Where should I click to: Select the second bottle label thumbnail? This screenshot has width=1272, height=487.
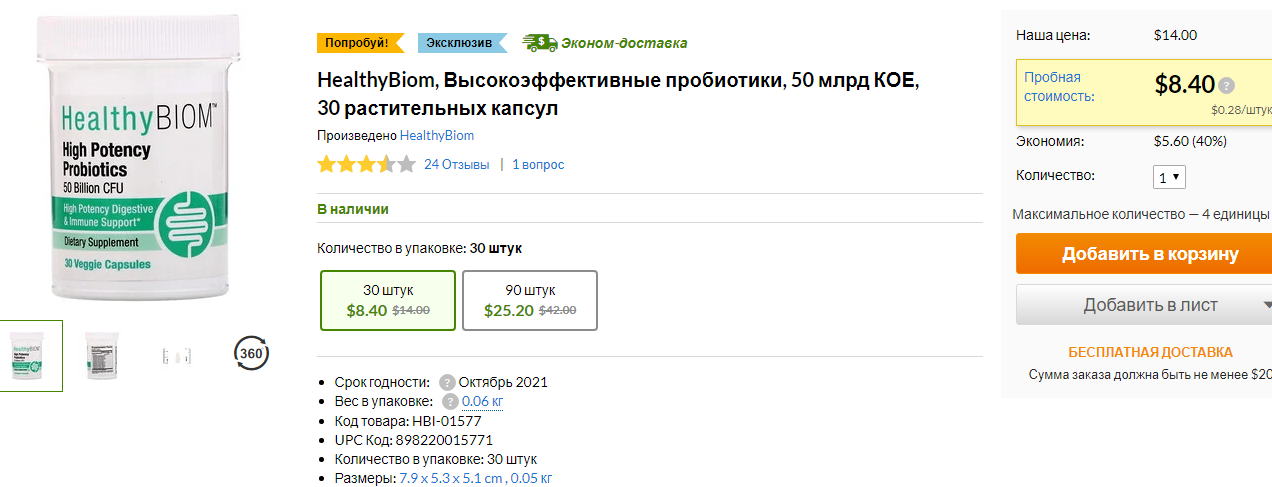pyautogui.click(x=102, y=355)
